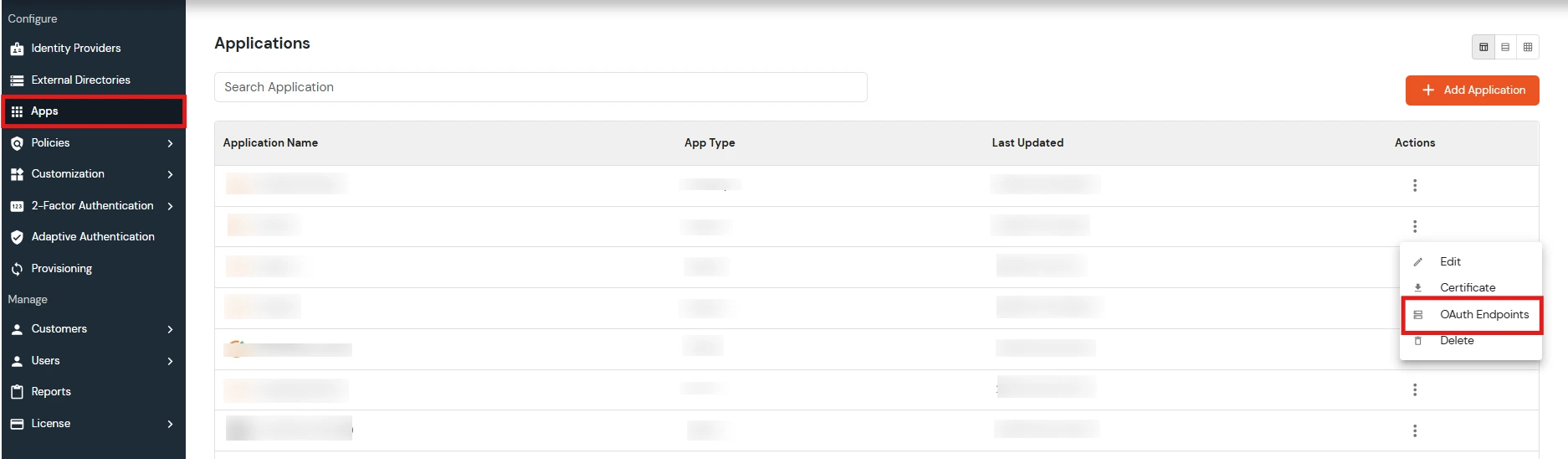This screenshot has height=459, width=1568.
Task: Switch to grid tiles view icon
Action: pyautogui.click(x=1528, y=47)
